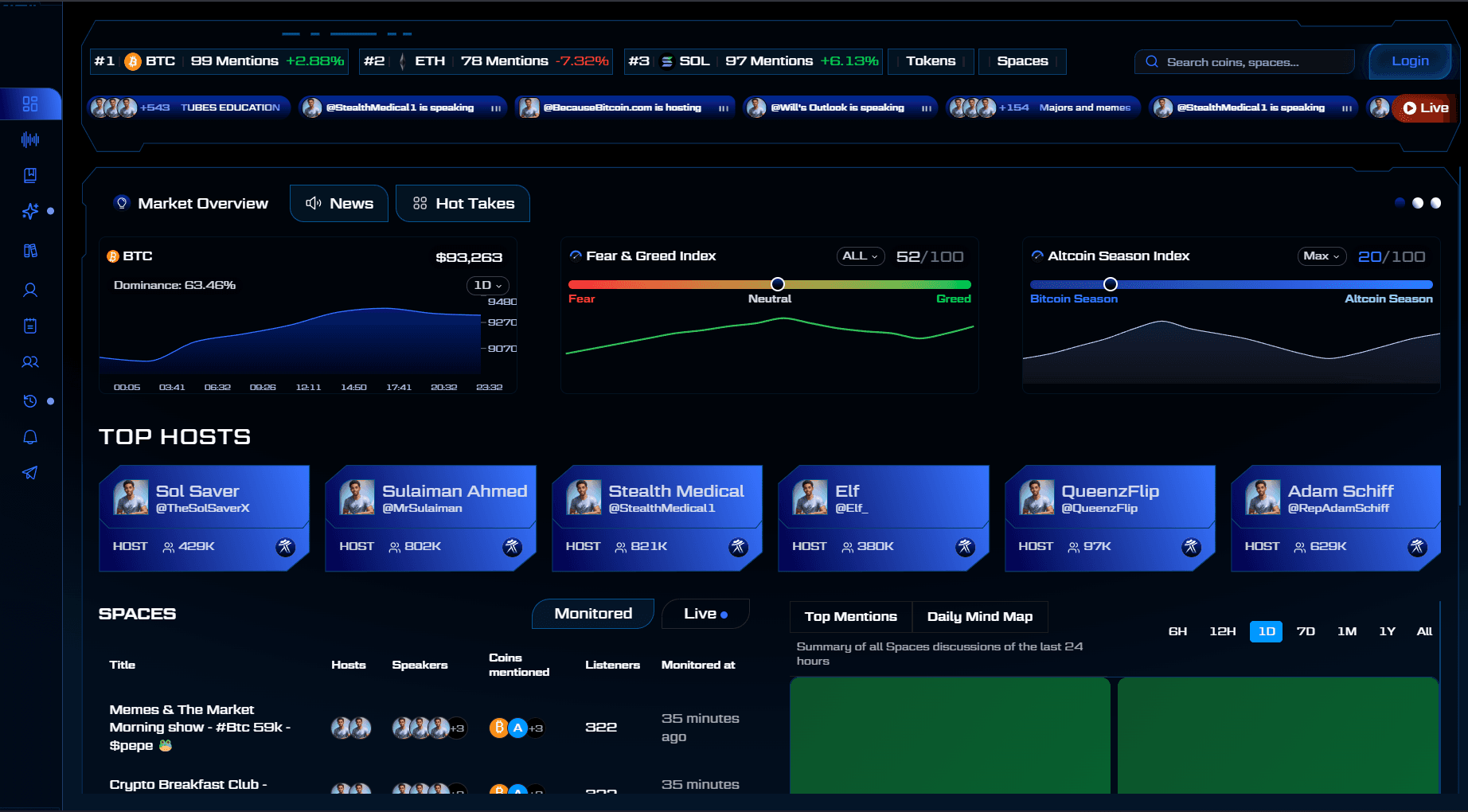Open the Daily Mind Map tab

[980, 617]
